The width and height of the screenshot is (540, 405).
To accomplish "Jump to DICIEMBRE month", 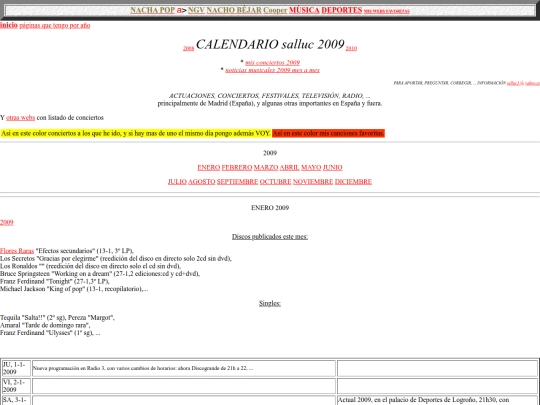I will (x=353, y=182).
